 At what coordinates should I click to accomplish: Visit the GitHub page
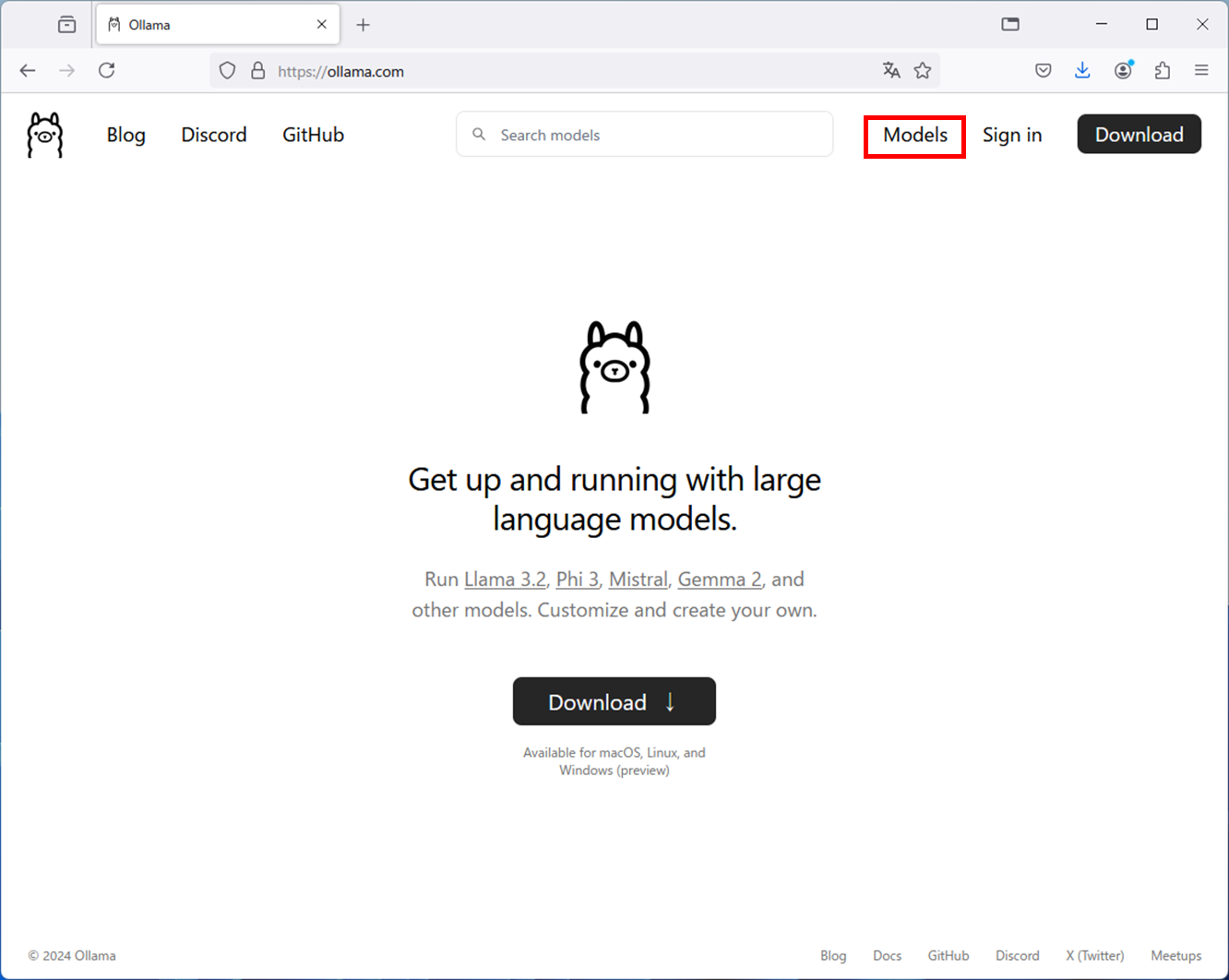(312, 134)
